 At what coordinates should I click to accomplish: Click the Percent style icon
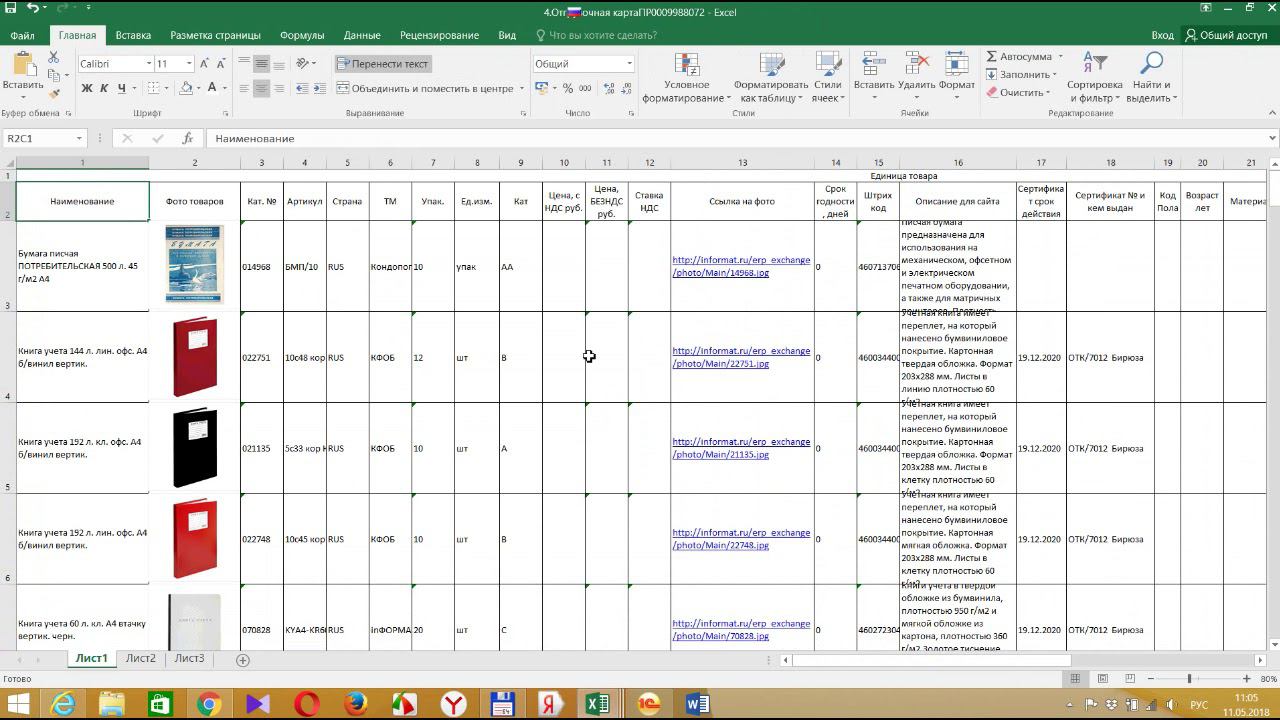pyautogui.click(x=568, y=88)
